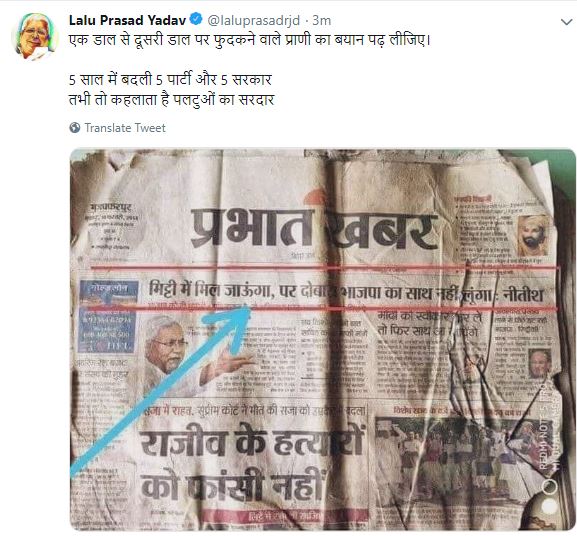Open the Lalu Prasad Yadav display name

coord(127,20)
